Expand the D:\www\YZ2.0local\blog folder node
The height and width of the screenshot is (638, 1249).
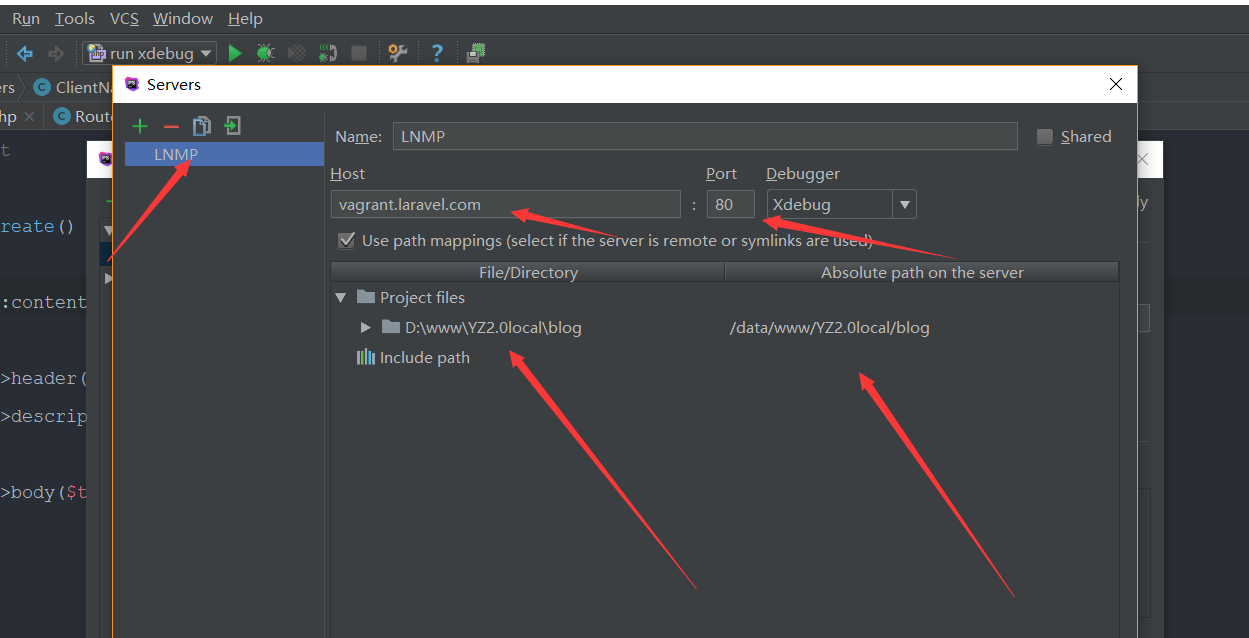366,327
